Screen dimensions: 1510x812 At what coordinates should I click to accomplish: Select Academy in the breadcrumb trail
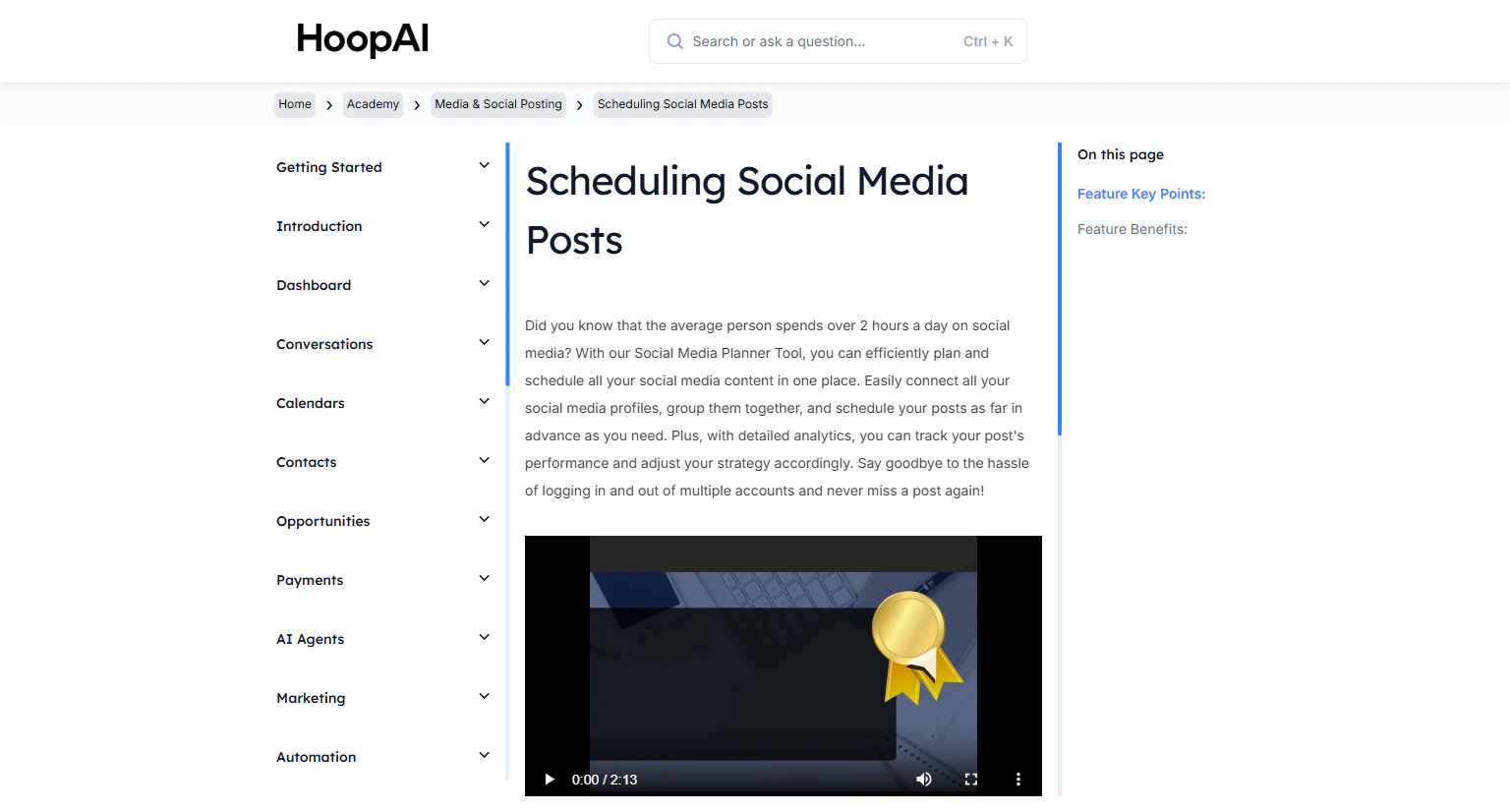[x=373, y=104]
